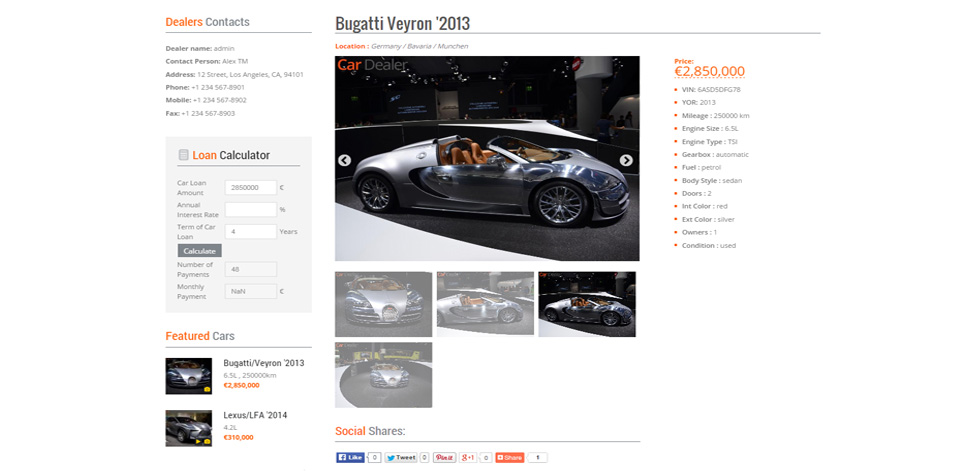The width and height of the screenshot is (980, 471).
Task: Click the dealer address text
Action: [x=250, y=74]
